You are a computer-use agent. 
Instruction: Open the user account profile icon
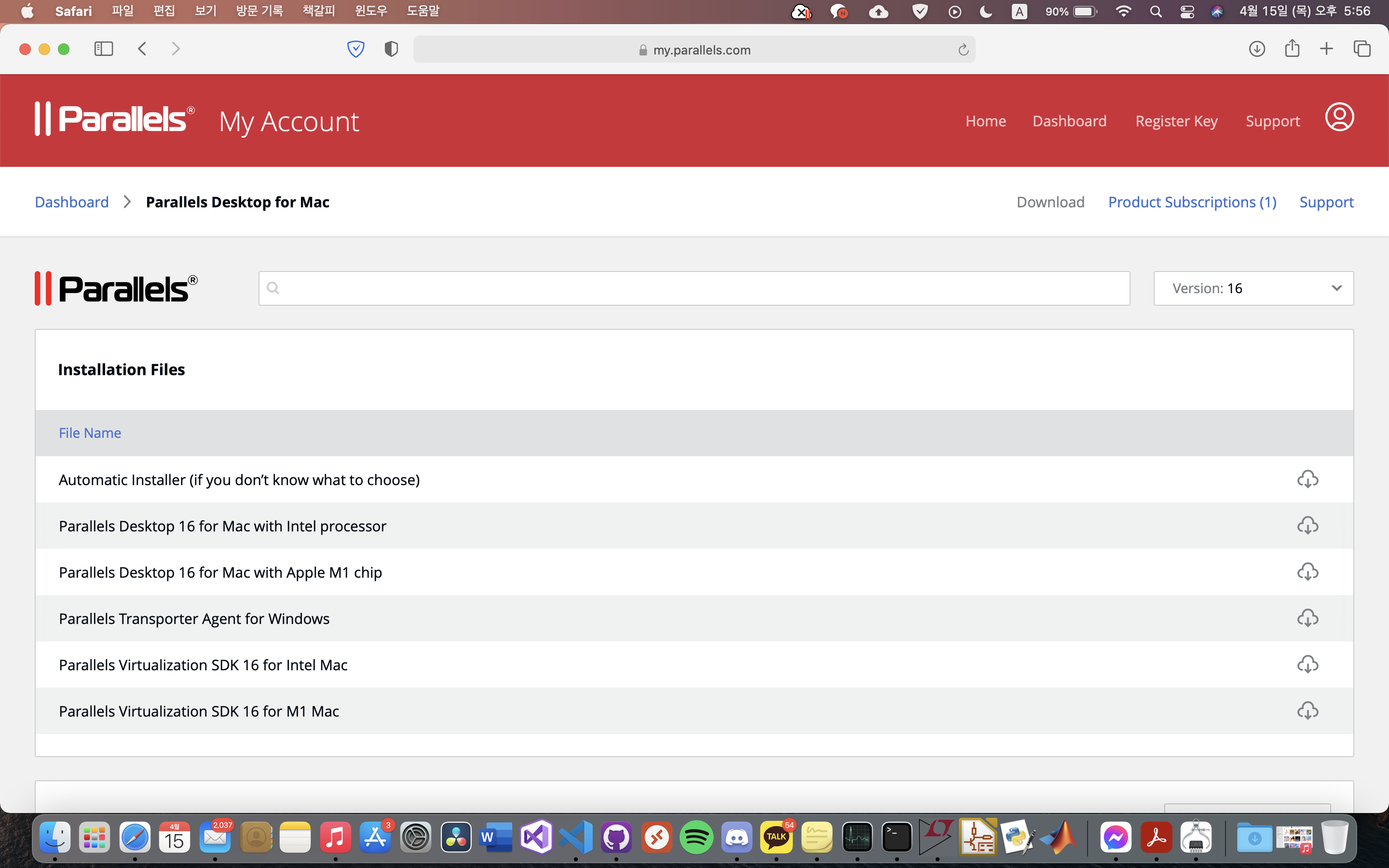[1339, 118]
